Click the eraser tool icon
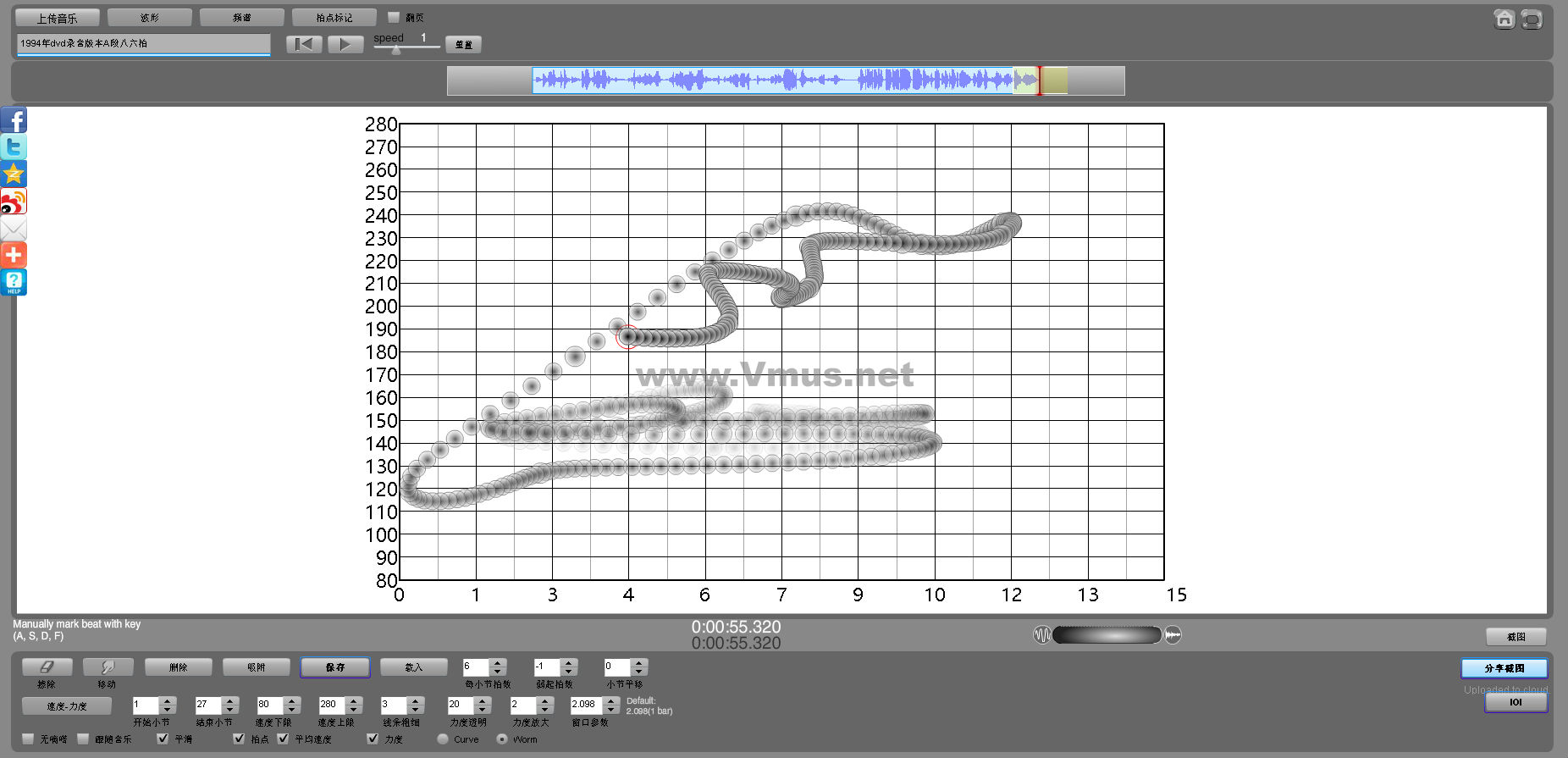This screenshot has width=1568, height=758. point(47,667)
